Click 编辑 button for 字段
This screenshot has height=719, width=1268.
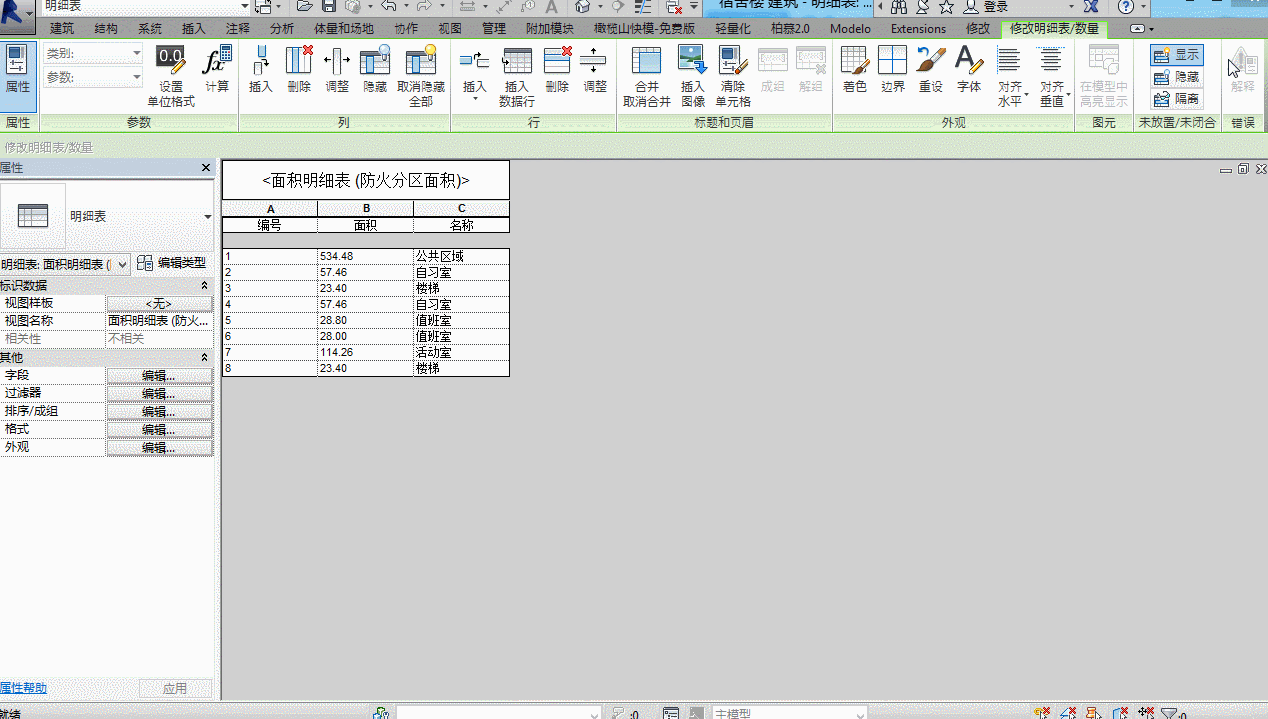[159, 376]
